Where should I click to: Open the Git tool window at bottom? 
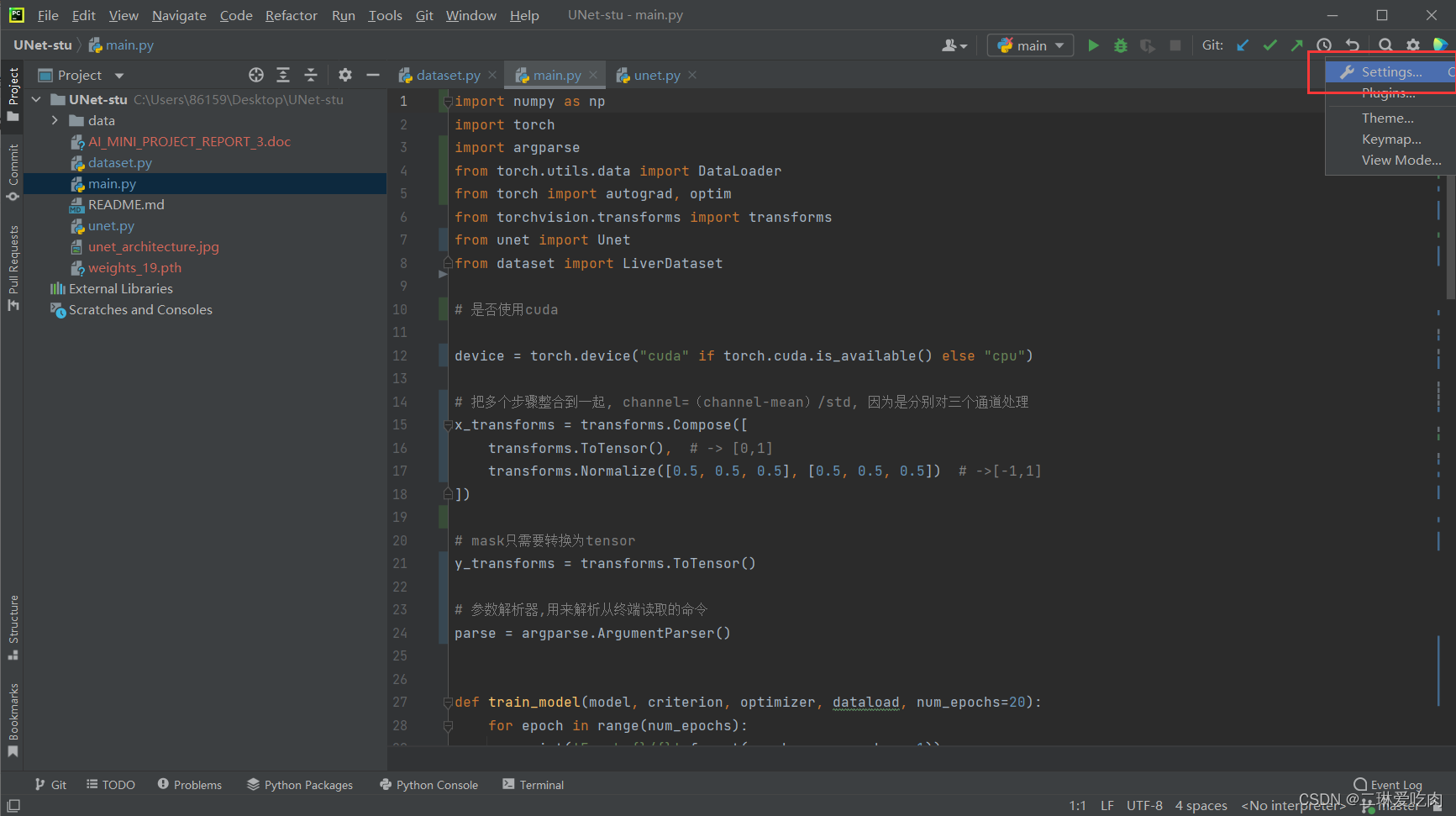(x=50, y=785)
